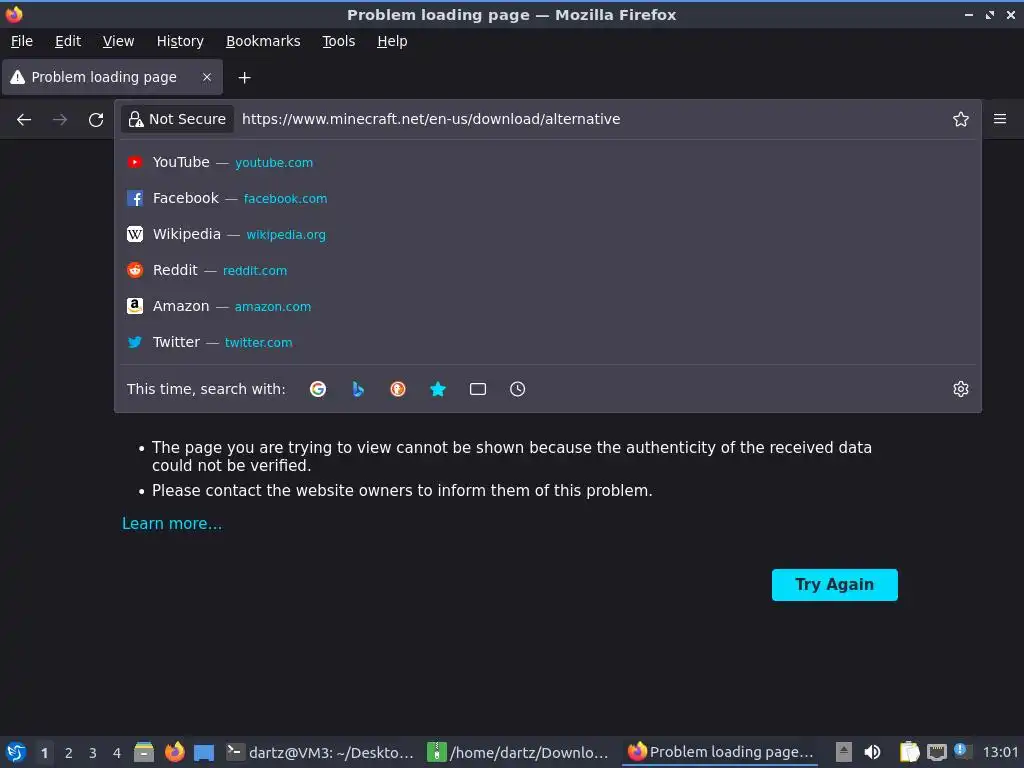The height and width of the screenshot is (768, 1024).
Task: Open the clipboard manager tray icon
Action: pyautogui.click(x=909, y=752)
